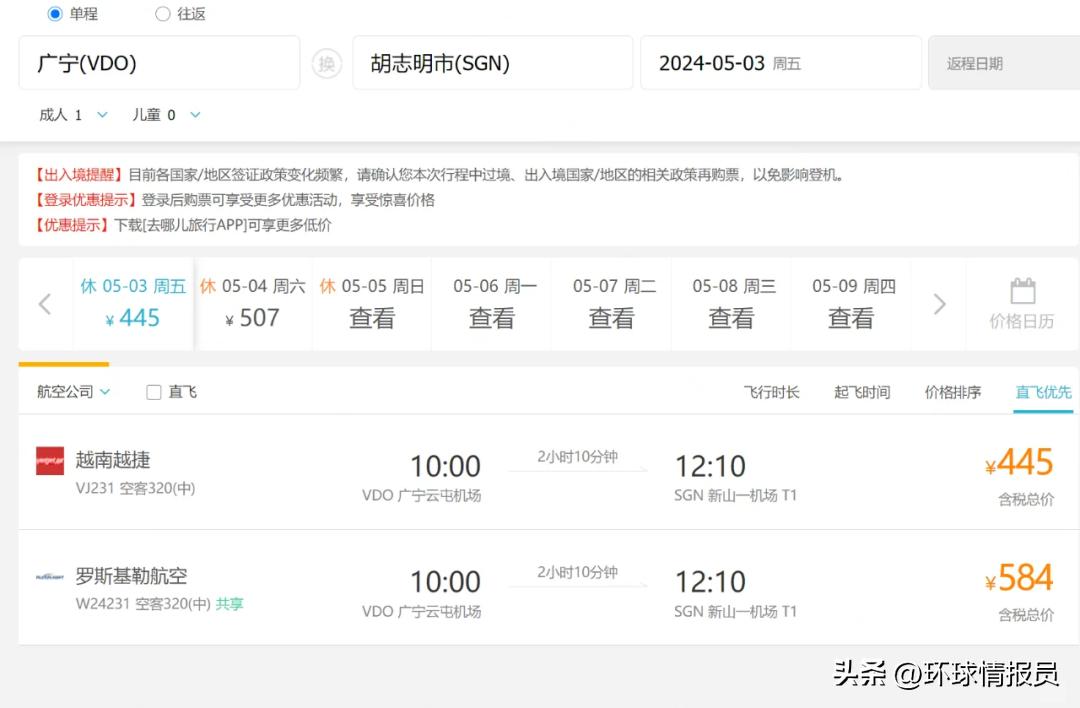Click the 2024-05-03 departure date field
This screenshot has height=708, width=1080.
781,62
